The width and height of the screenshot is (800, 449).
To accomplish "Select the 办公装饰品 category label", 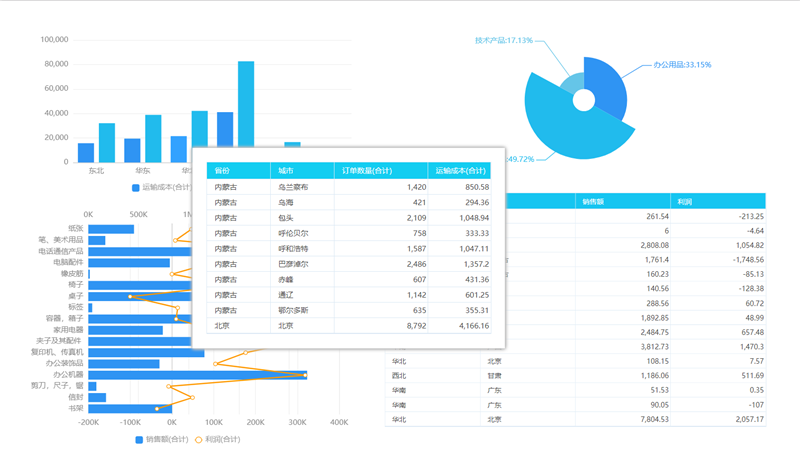I will (x=64, y=363).
